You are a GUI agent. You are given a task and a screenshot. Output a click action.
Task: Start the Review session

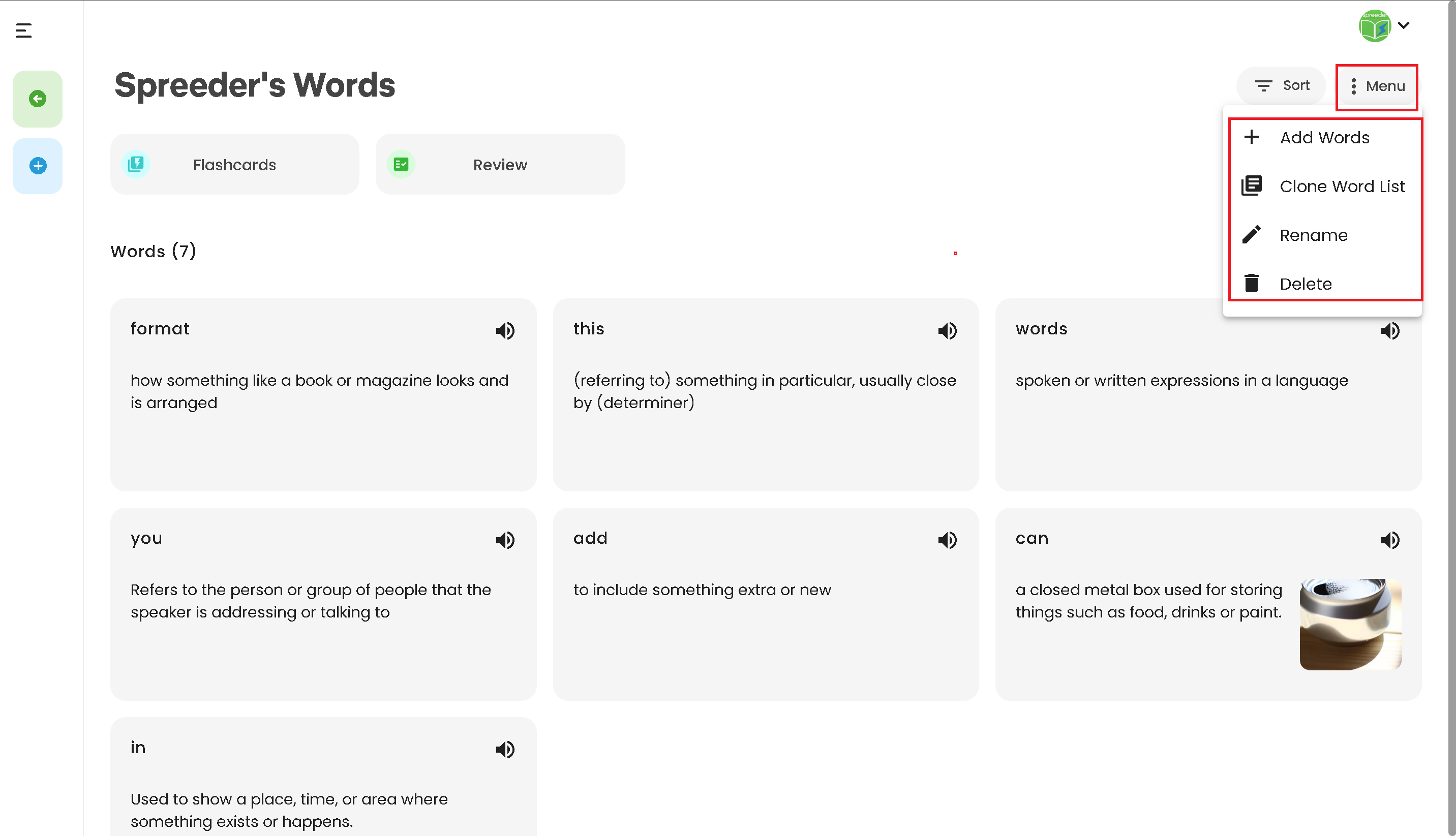[500, 165]
